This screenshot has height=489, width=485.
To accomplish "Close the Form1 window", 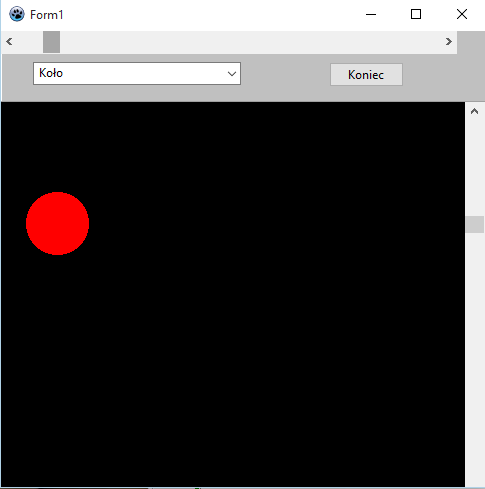I will pyautogui.click(x=462, y=14).
